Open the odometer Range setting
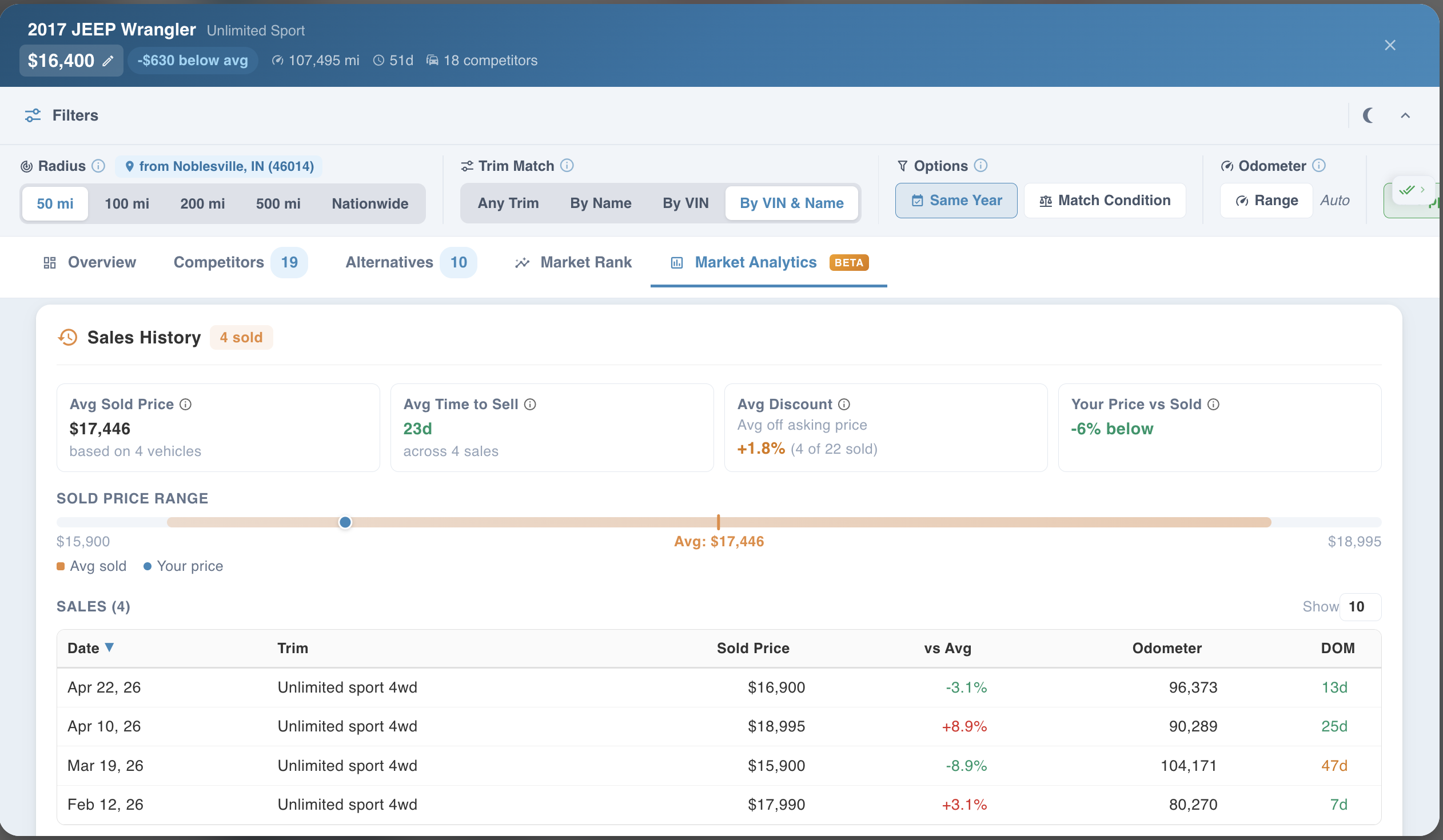1443x840 pixels. tap(1266, 201)
